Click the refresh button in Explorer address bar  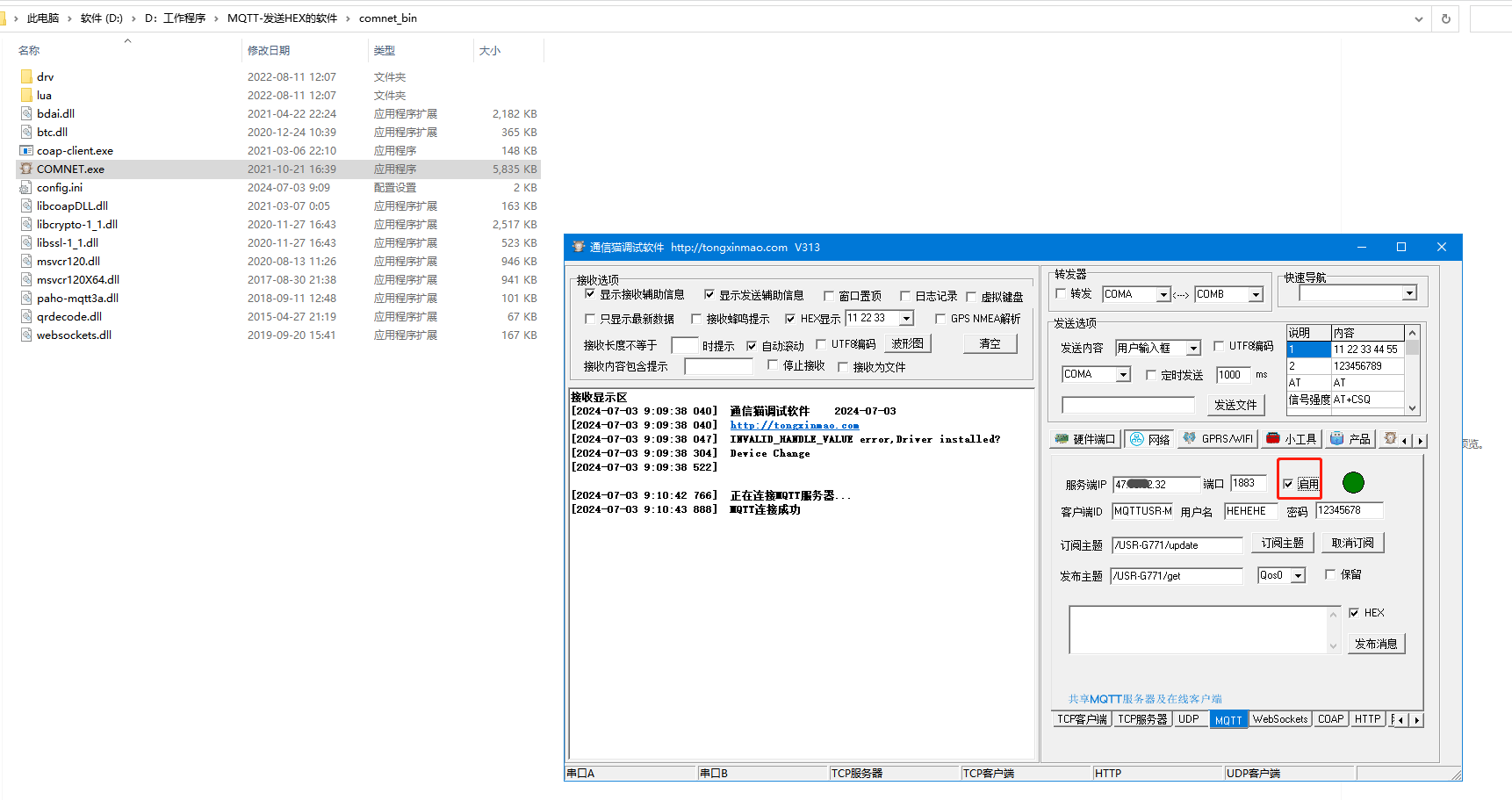coord(1445,18)
